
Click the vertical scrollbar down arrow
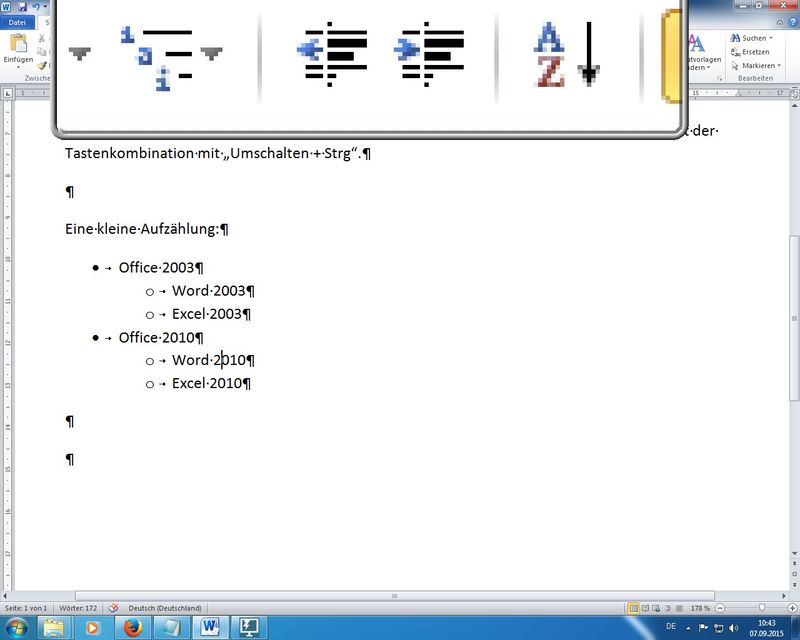tap(794, 553)
